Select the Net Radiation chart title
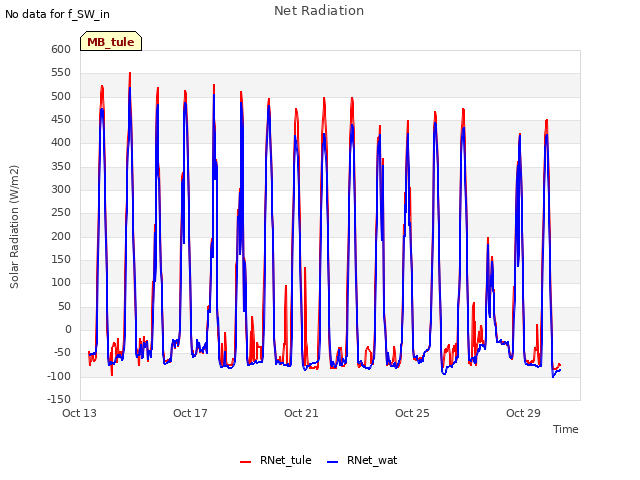Viewport: 640px width, 480px height. click(x=319, y=11)
